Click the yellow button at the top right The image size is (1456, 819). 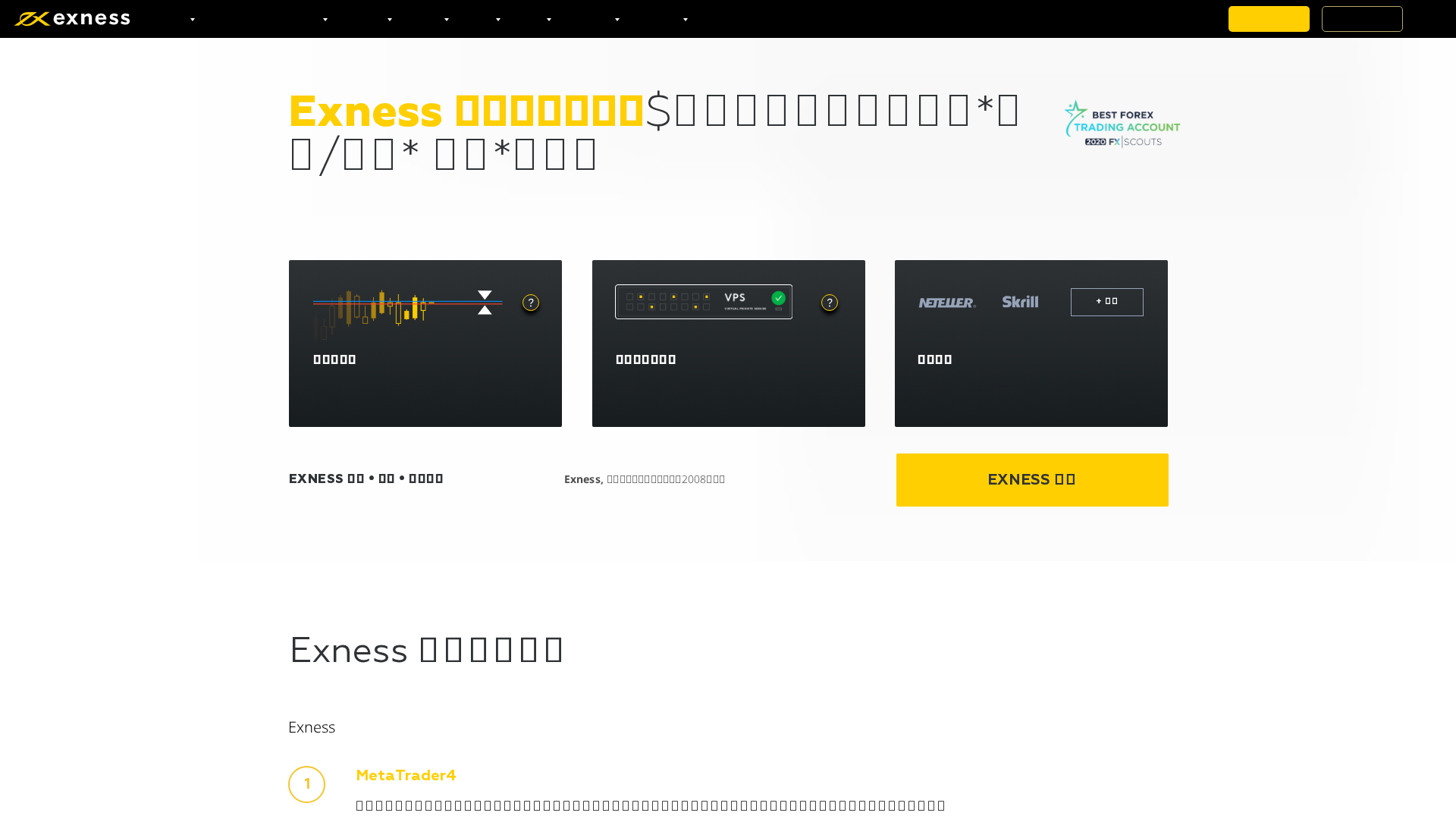[x=1269, y=18]
